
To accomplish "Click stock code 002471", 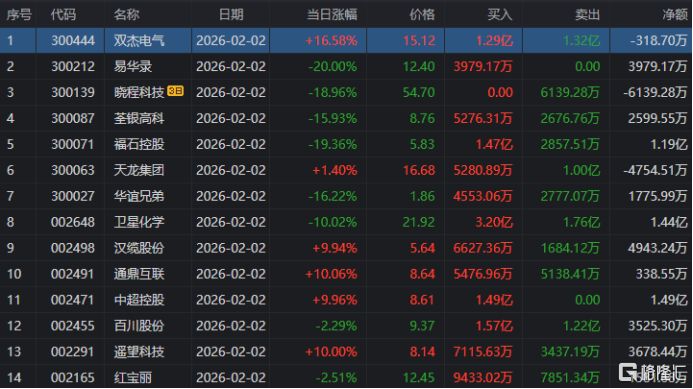I will tap(72, 300).
